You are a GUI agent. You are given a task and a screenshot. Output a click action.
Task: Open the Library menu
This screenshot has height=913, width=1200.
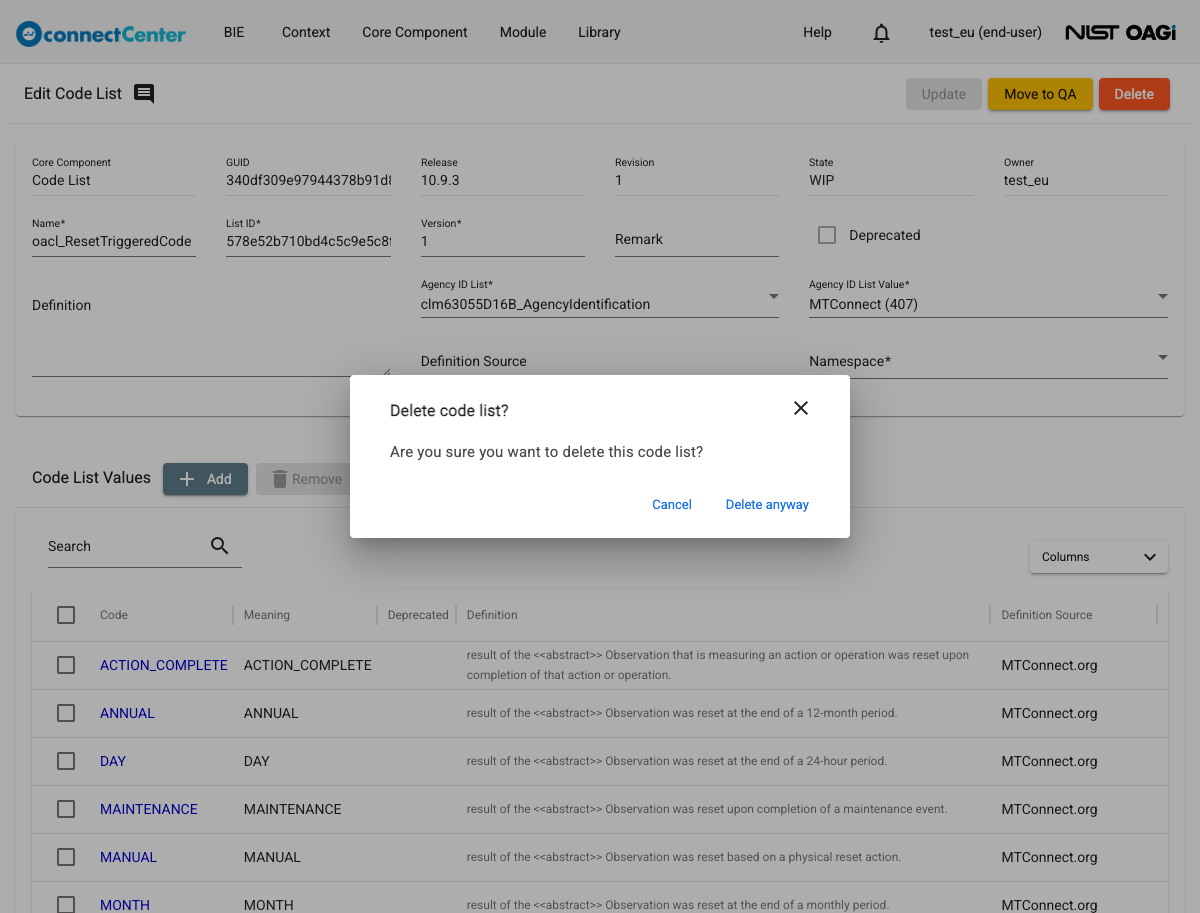[x=599, y=32]
